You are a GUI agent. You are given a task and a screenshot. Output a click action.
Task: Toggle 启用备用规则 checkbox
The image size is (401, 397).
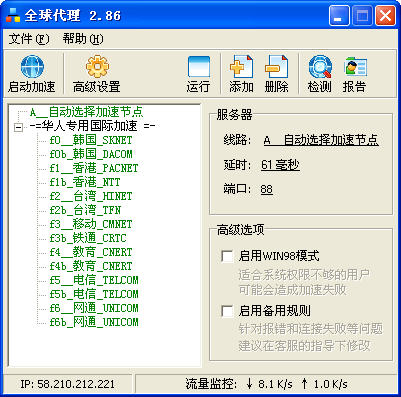[227, 311]
